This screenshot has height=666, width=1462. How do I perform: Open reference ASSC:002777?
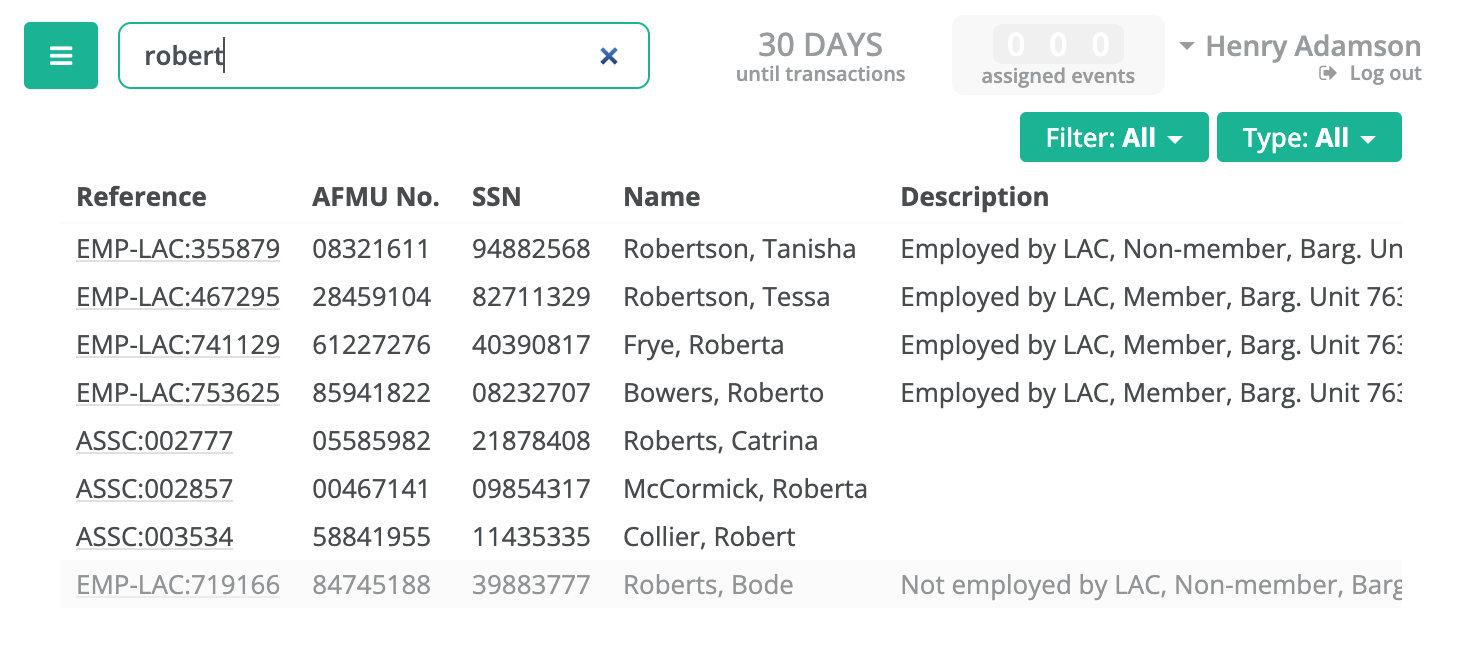coord(155,441)
